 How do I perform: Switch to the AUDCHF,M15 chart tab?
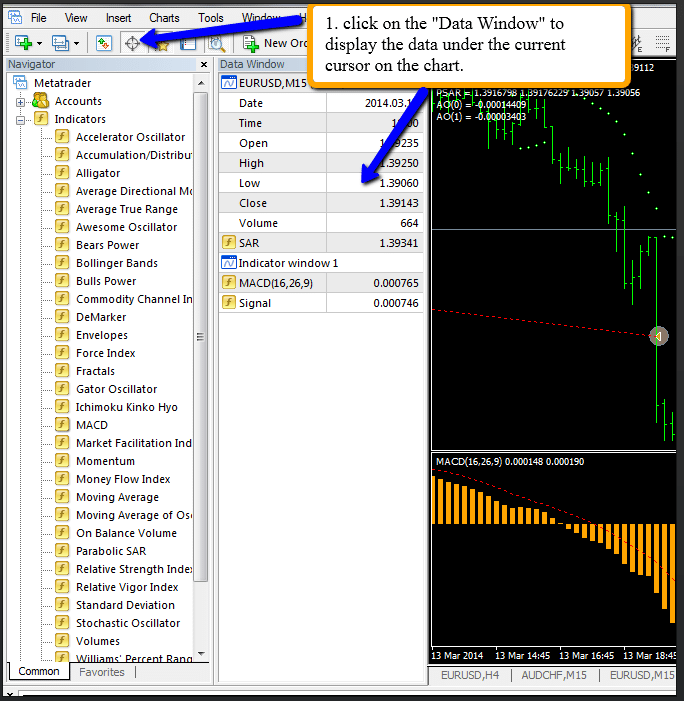coord(554,675)
